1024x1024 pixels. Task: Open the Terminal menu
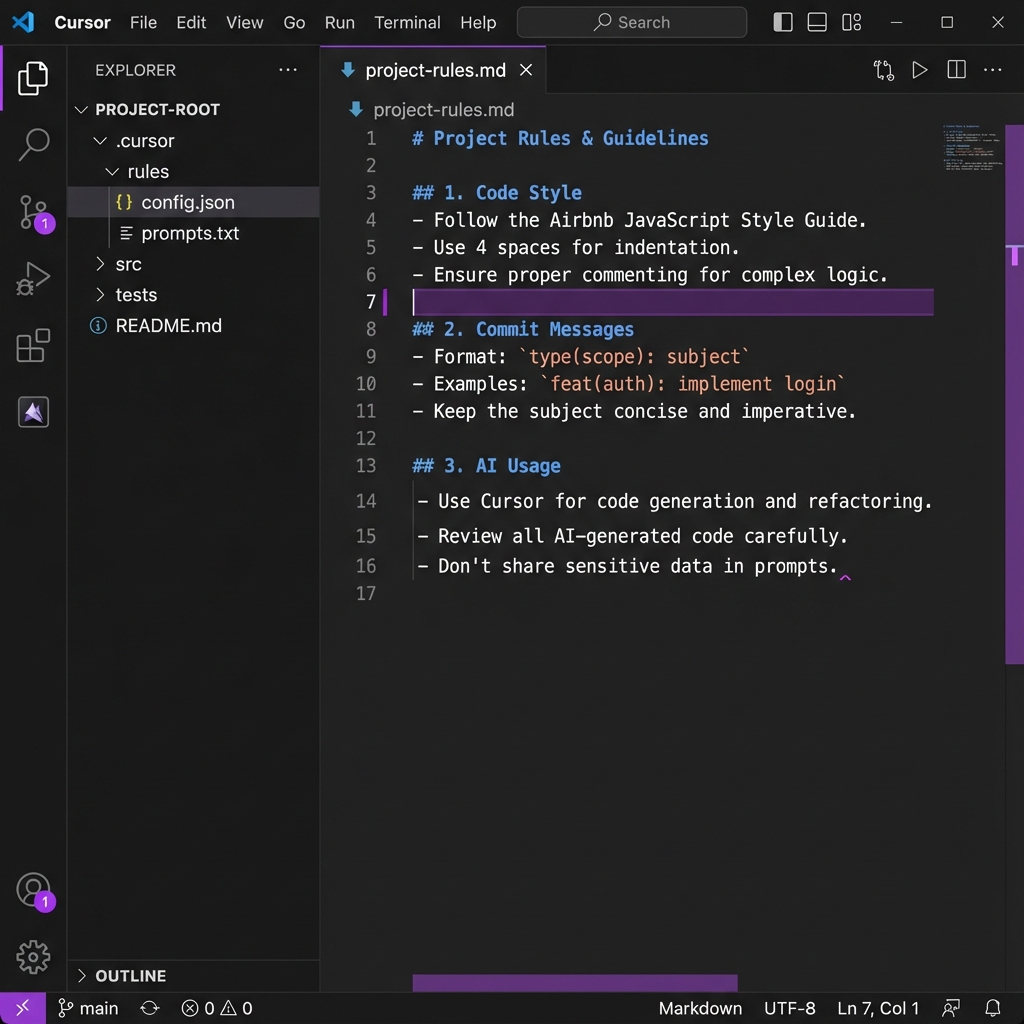407,22
